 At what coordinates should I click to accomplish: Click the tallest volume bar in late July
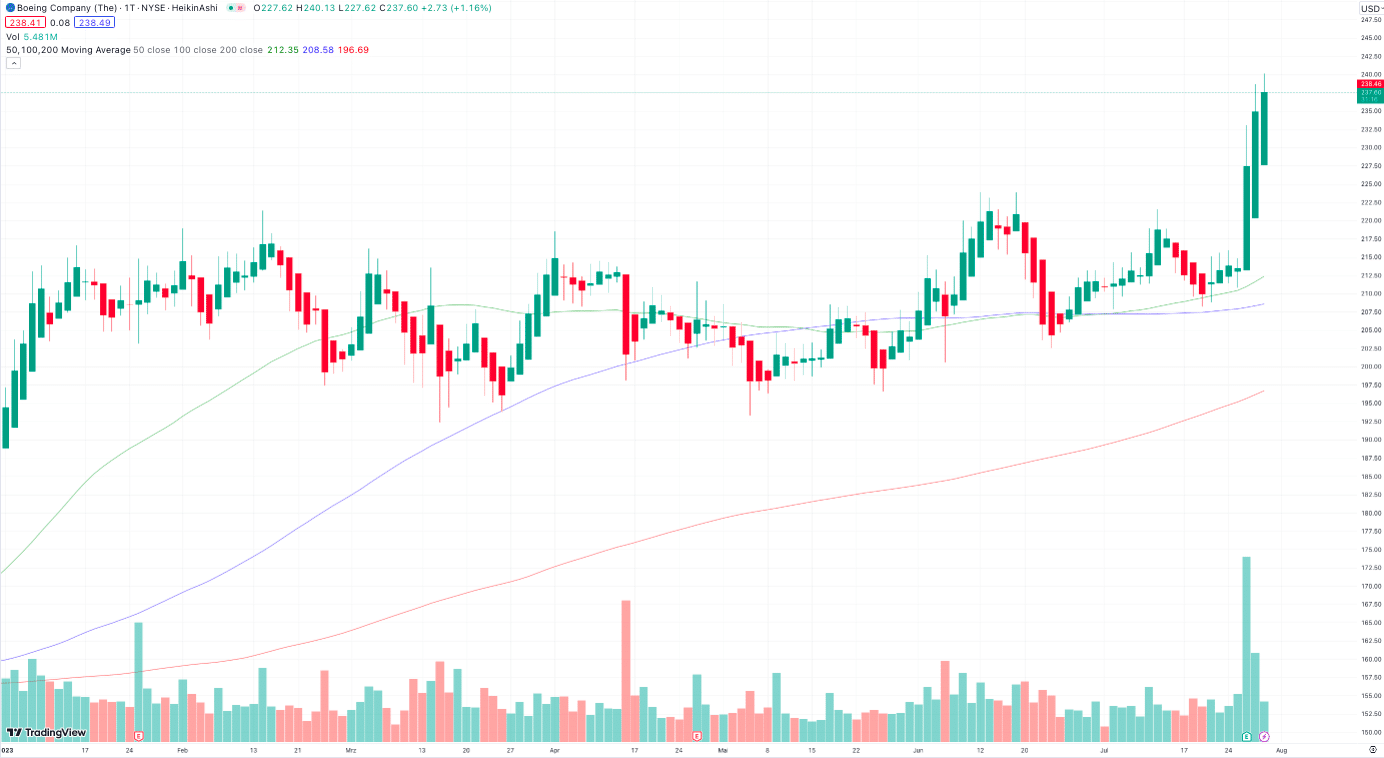point(1246,647)
